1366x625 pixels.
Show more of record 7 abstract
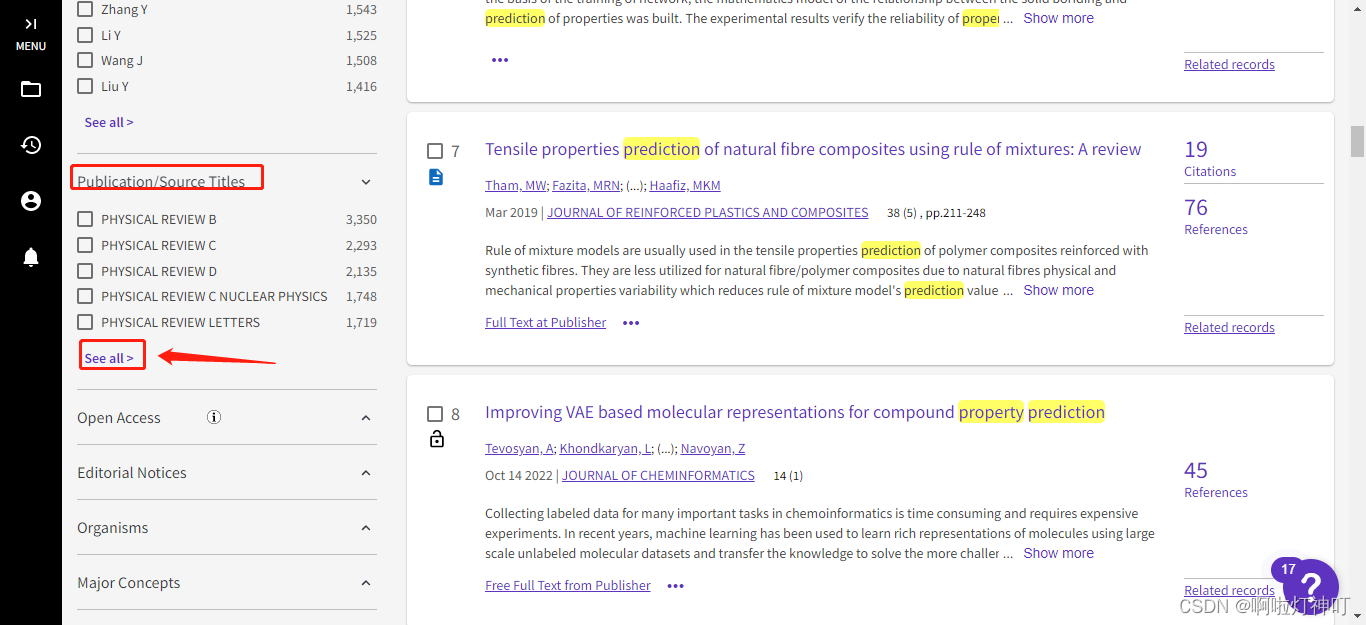tap(1058, 290)
